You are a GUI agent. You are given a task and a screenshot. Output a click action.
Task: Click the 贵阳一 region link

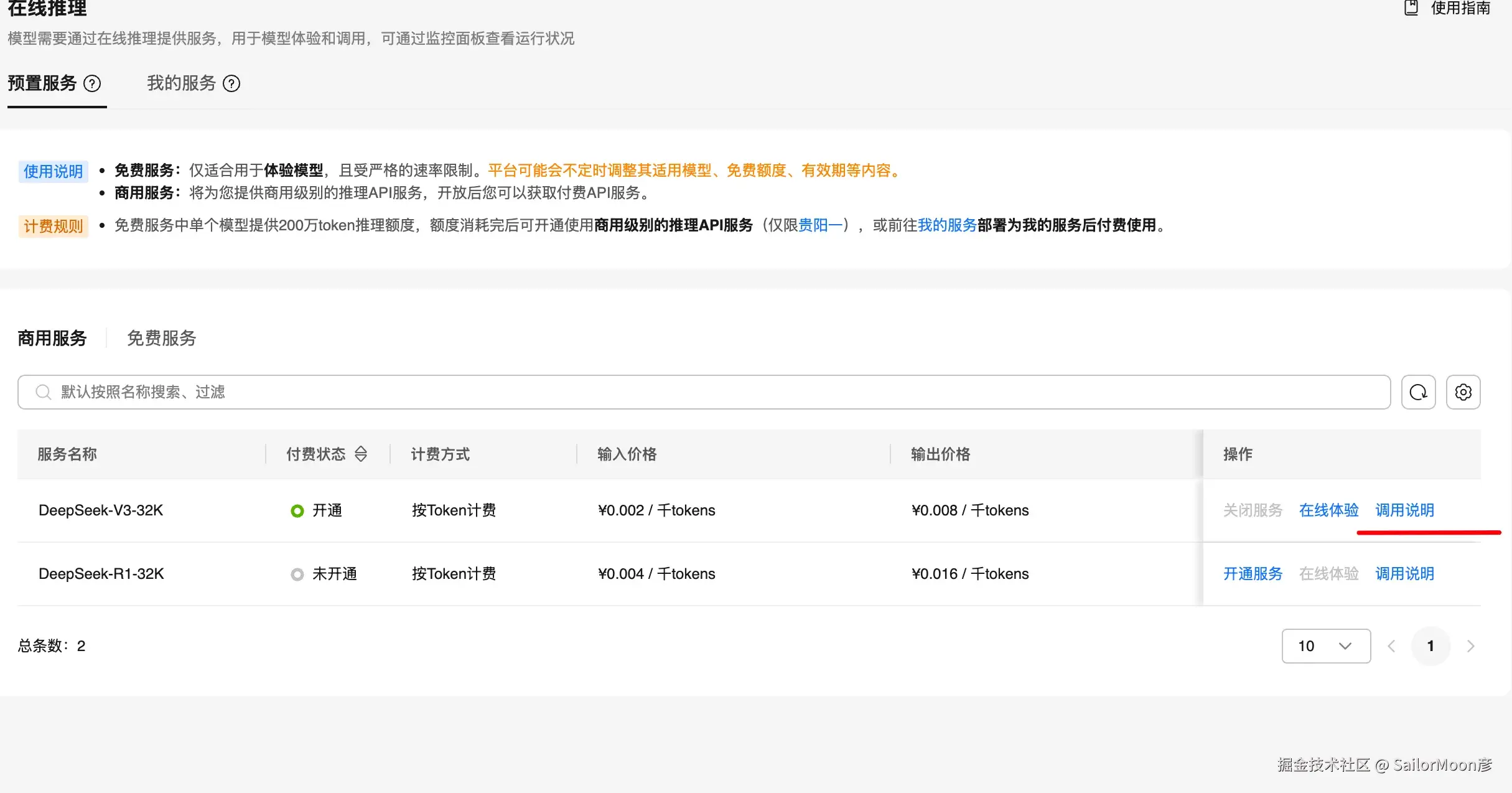point(820,225)
